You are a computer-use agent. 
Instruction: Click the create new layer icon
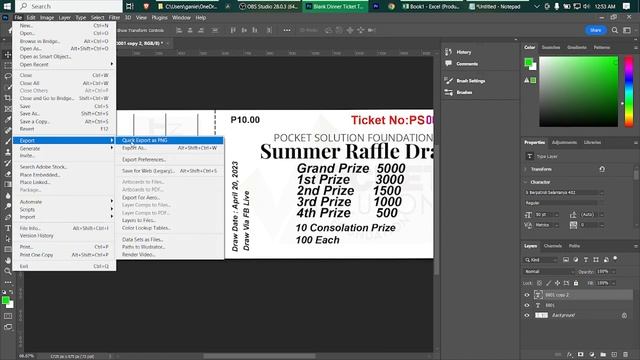coord(614,354)
